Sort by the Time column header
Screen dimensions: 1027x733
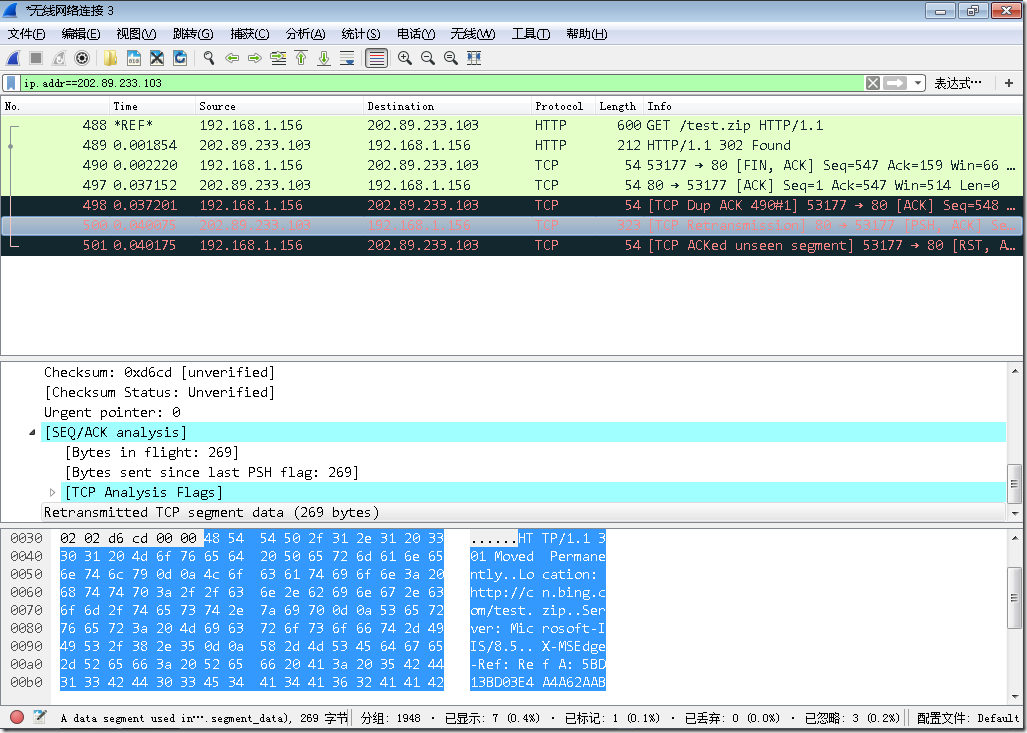coord(153,106)
